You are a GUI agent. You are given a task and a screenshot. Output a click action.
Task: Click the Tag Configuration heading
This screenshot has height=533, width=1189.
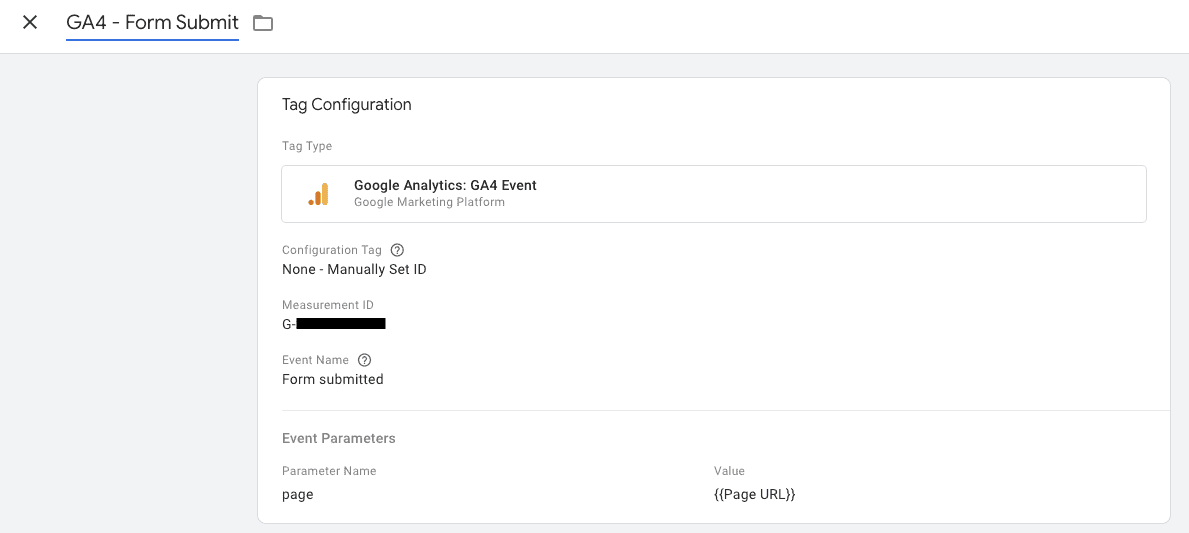(347, 105)
